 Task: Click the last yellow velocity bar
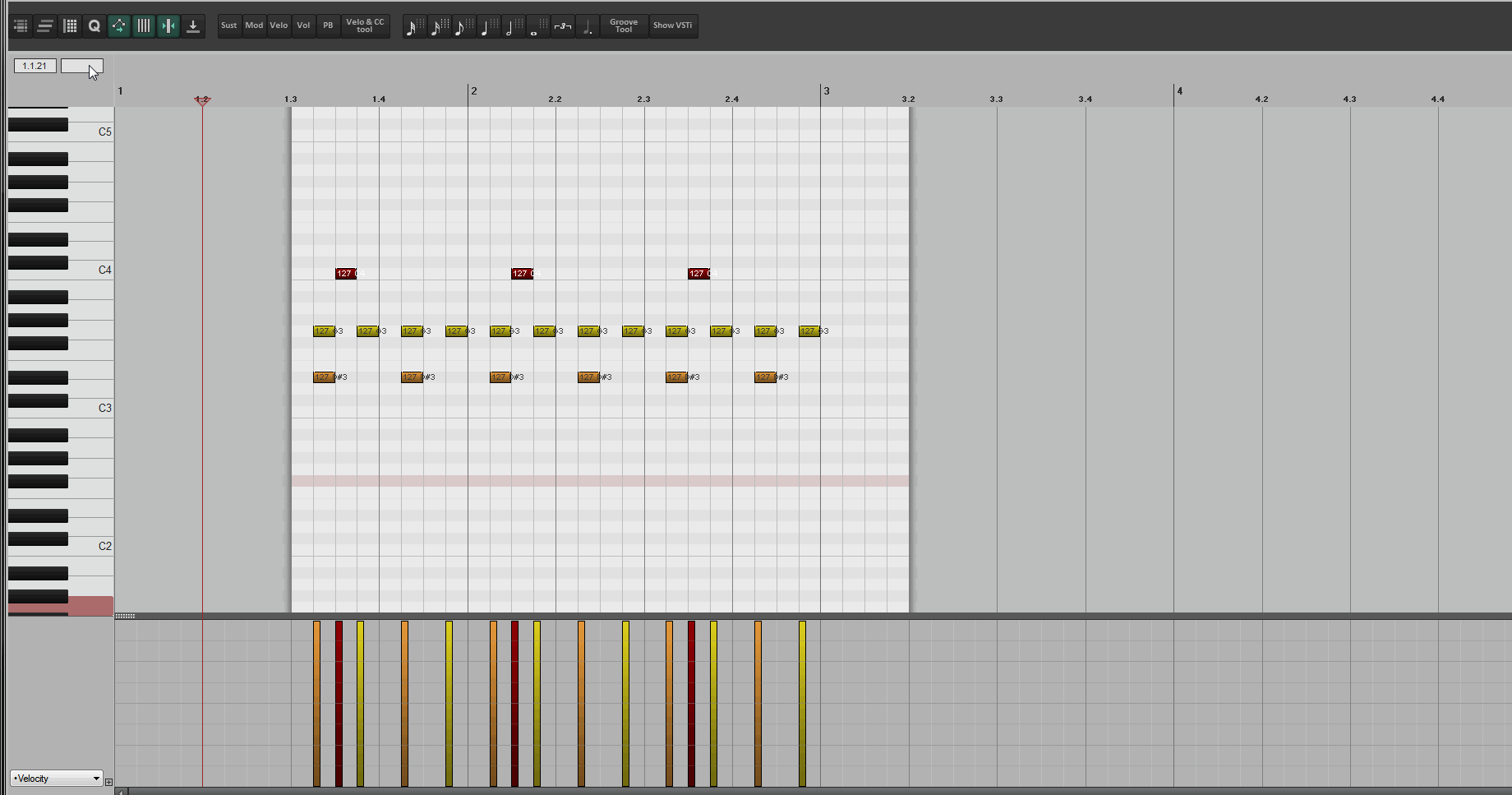tap(802, 704)
